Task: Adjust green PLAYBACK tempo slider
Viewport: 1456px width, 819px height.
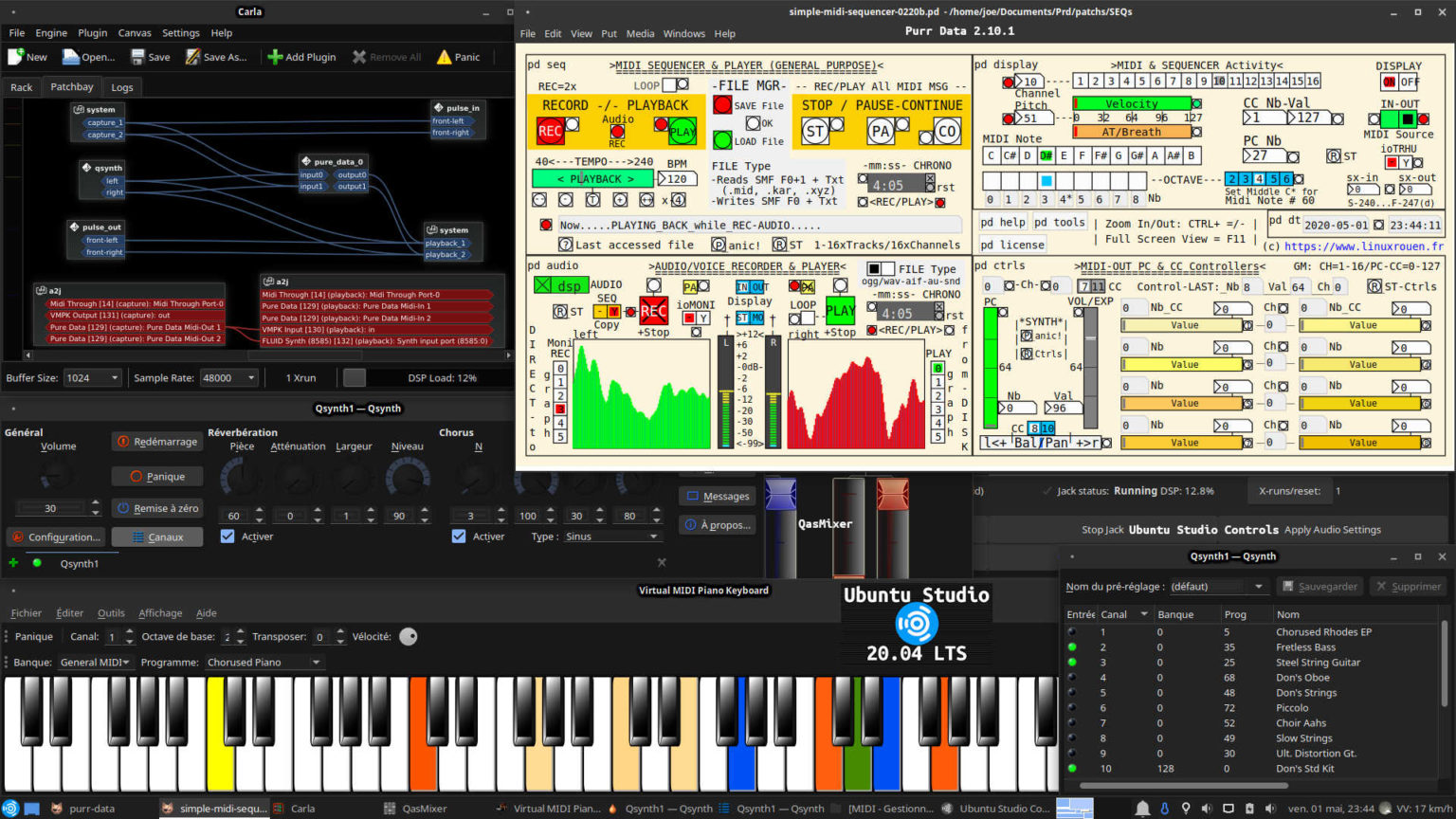Action: (x=593, y=178)
